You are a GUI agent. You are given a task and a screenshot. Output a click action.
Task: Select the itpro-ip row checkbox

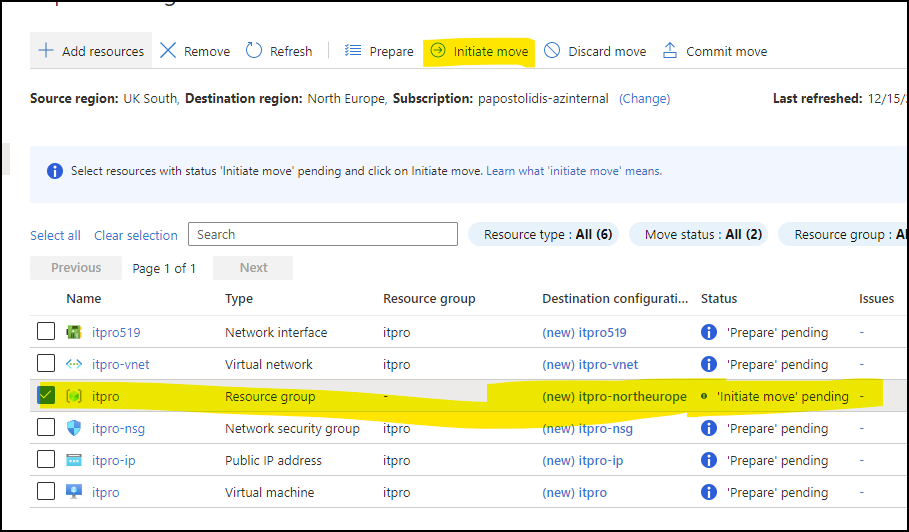pos(46,460)
